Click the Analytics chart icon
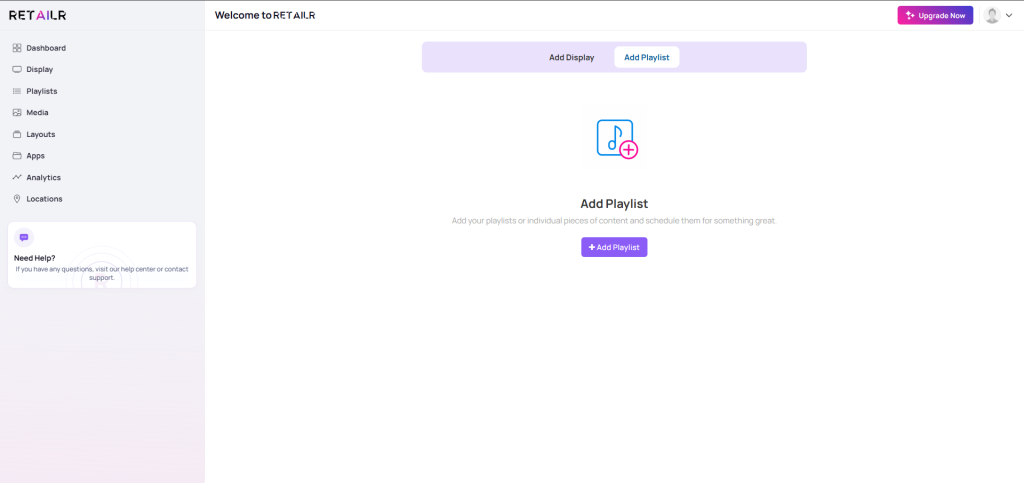 click(x=17, y=177)
